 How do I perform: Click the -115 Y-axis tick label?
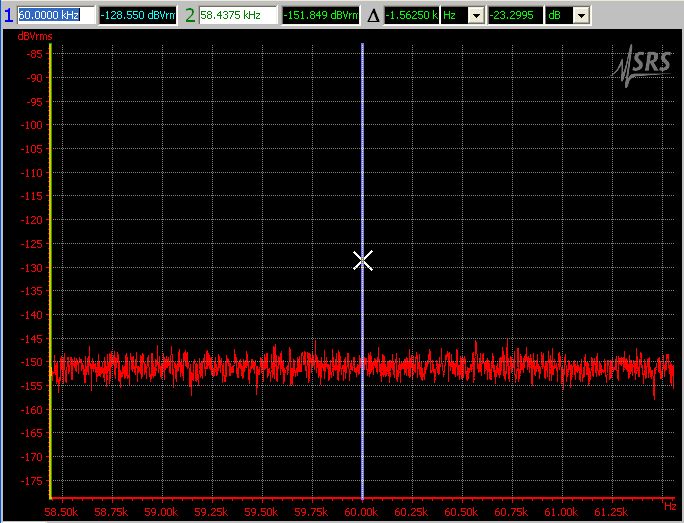32,196
